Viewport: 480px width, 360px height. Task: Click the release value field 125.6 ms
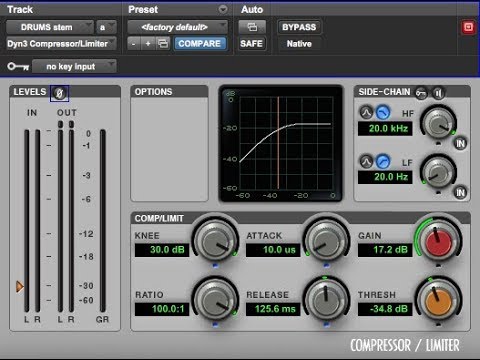(x=273, y=309)
